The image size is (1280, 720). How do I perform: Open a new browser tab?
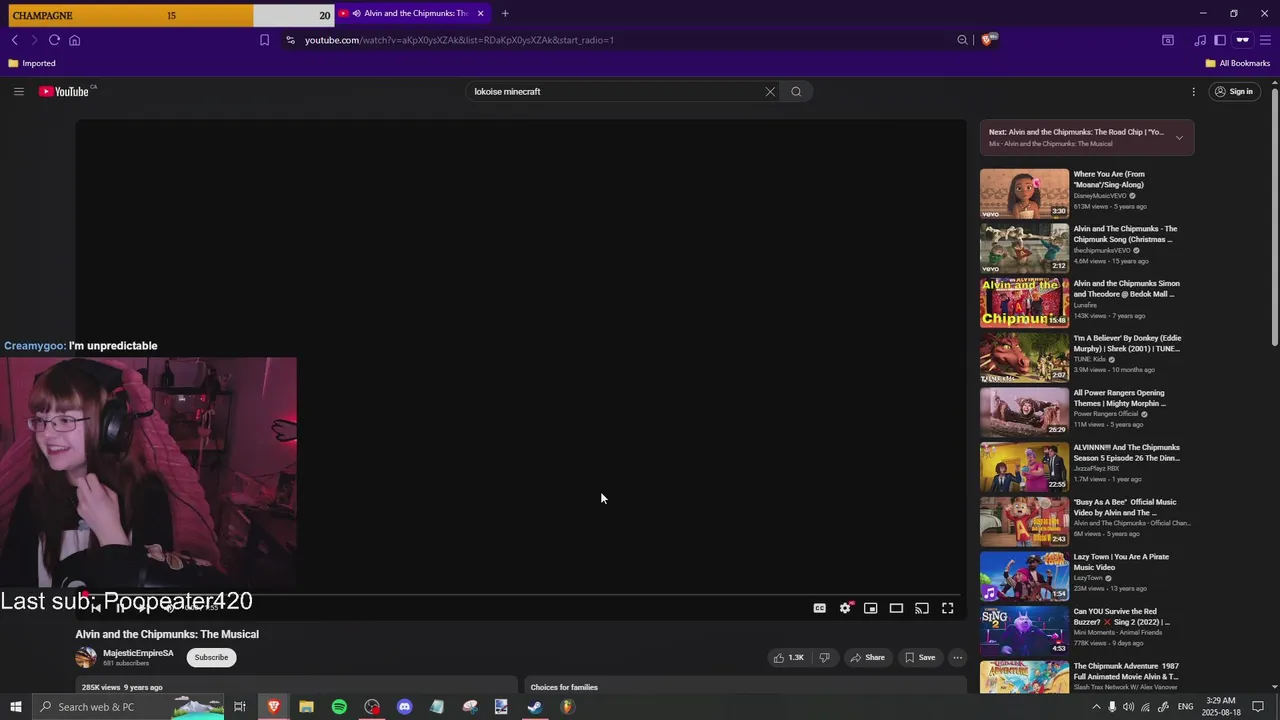[x=505, y=13]
